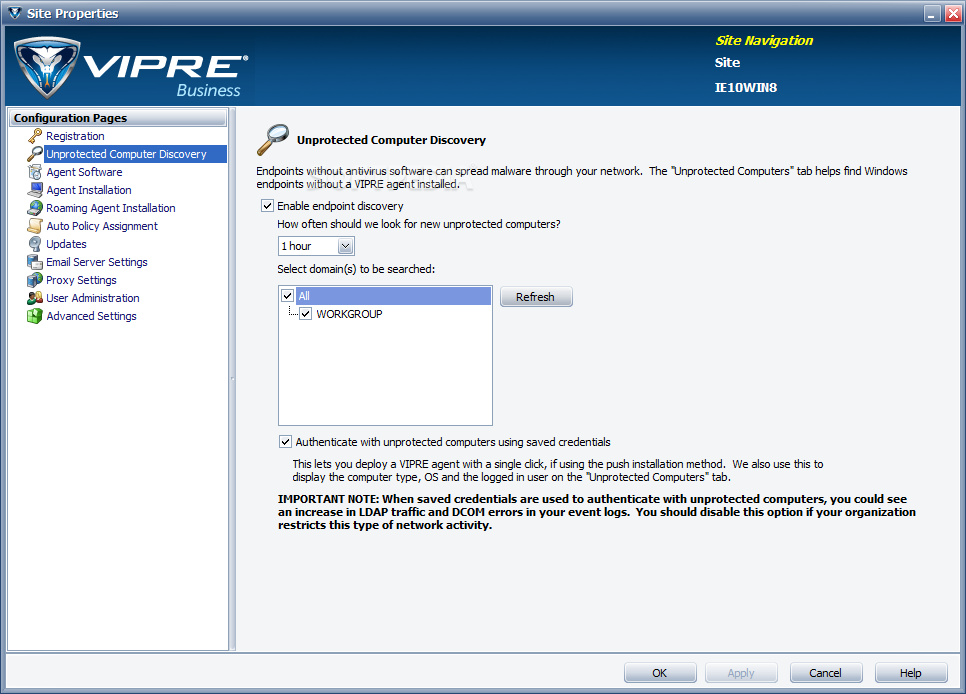
Task: Click the Roaming Agent Installation globe icon
Action: (x=35, y=208)
